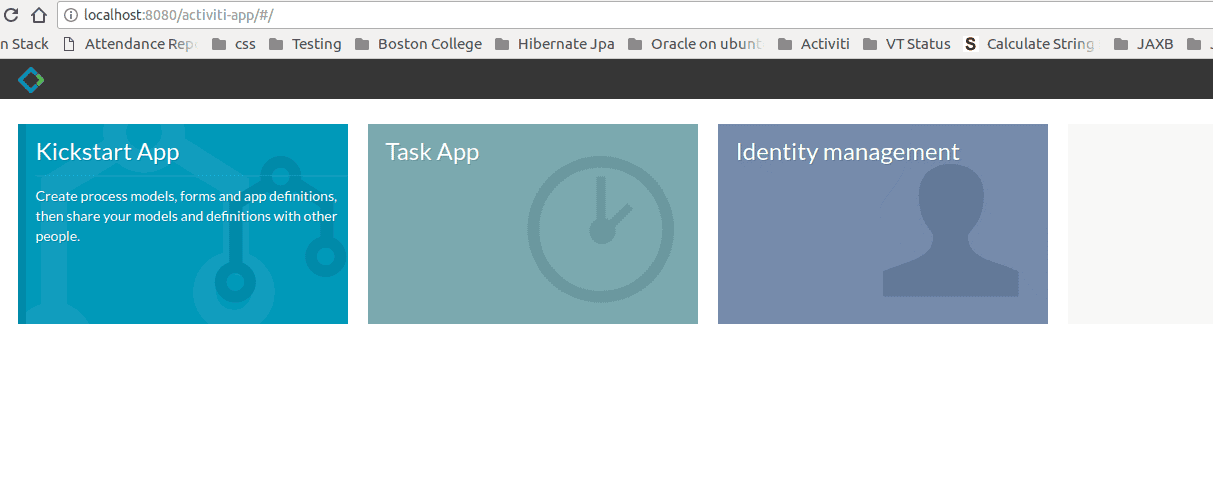
Task: Open the Testing bookmark folder
Action: (x=305, y=44)
